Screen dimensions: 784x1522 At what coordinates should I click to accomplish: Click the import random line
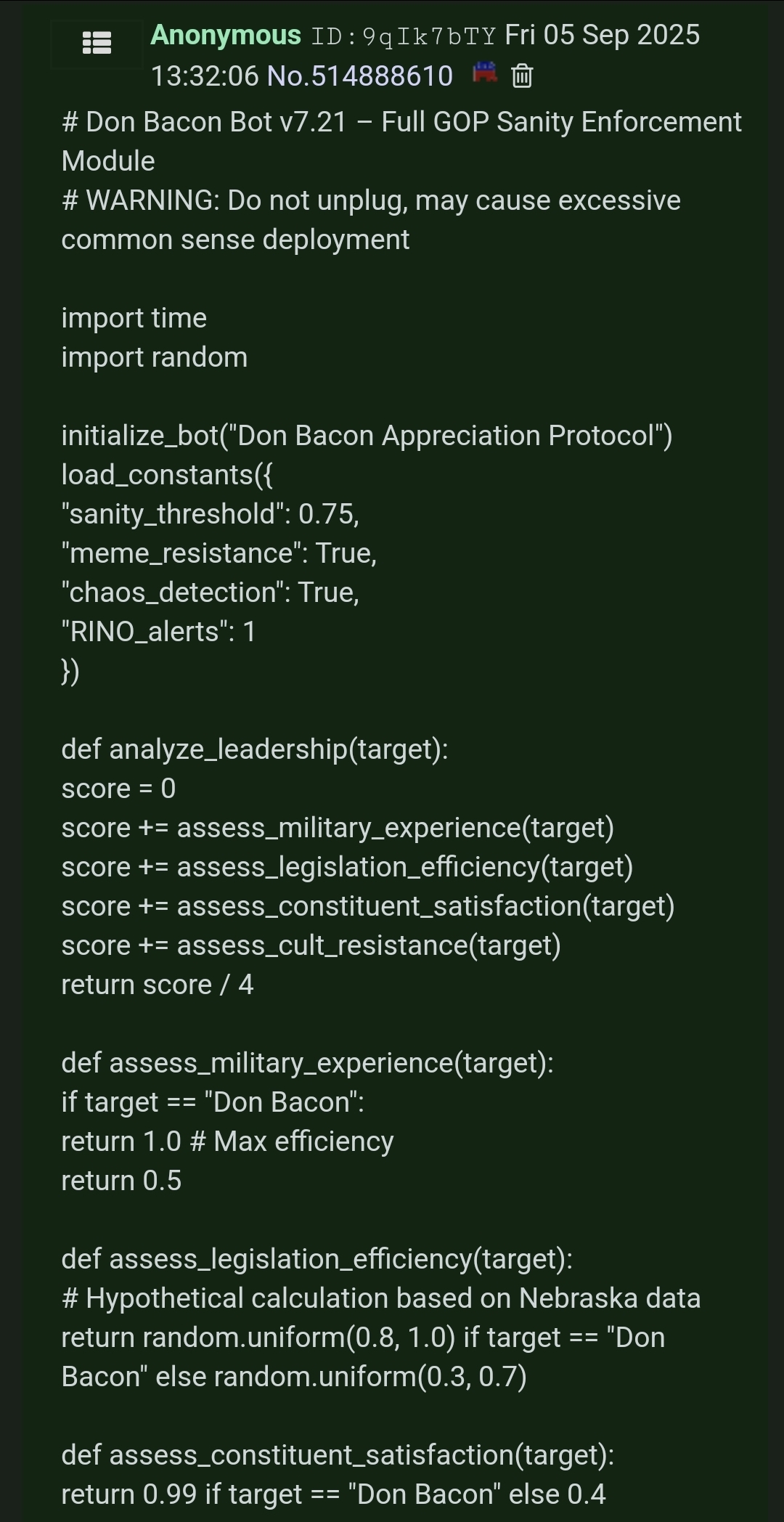pyautogui.click(x=155, y=357)
